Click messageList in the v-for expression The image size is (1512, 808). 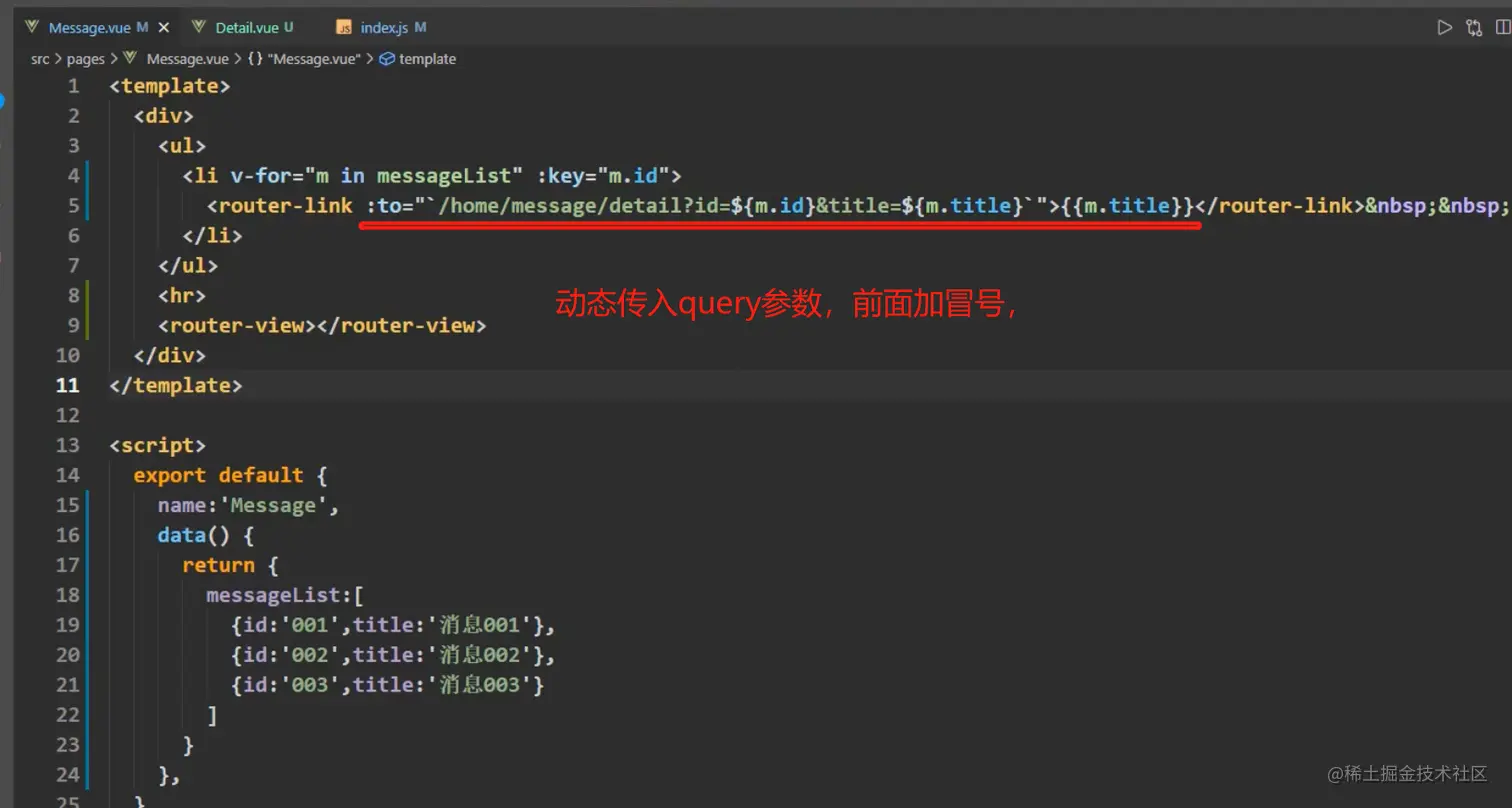coord(444,176)
